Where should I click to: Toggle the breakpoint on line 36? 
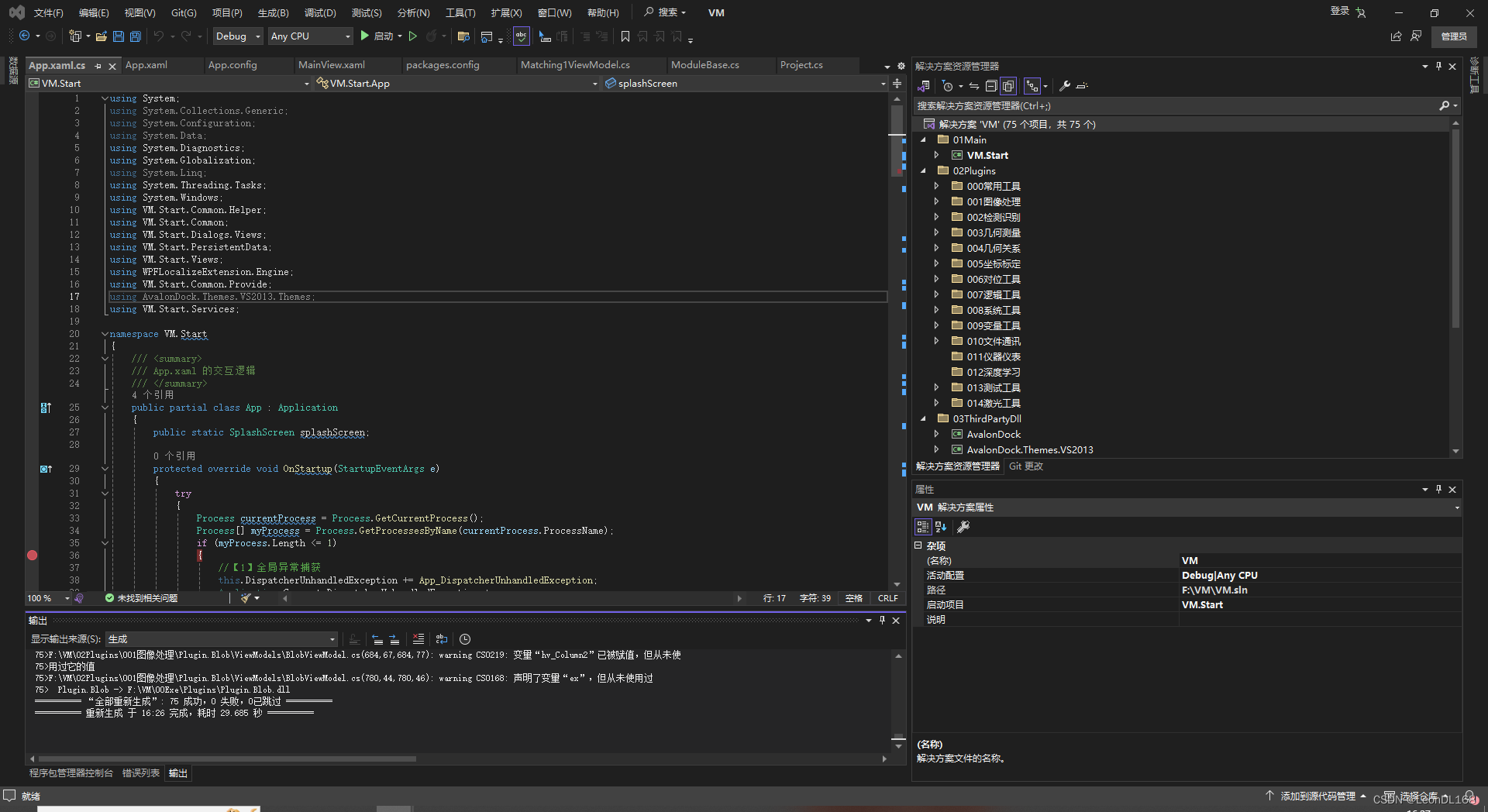tap(32, 555)
